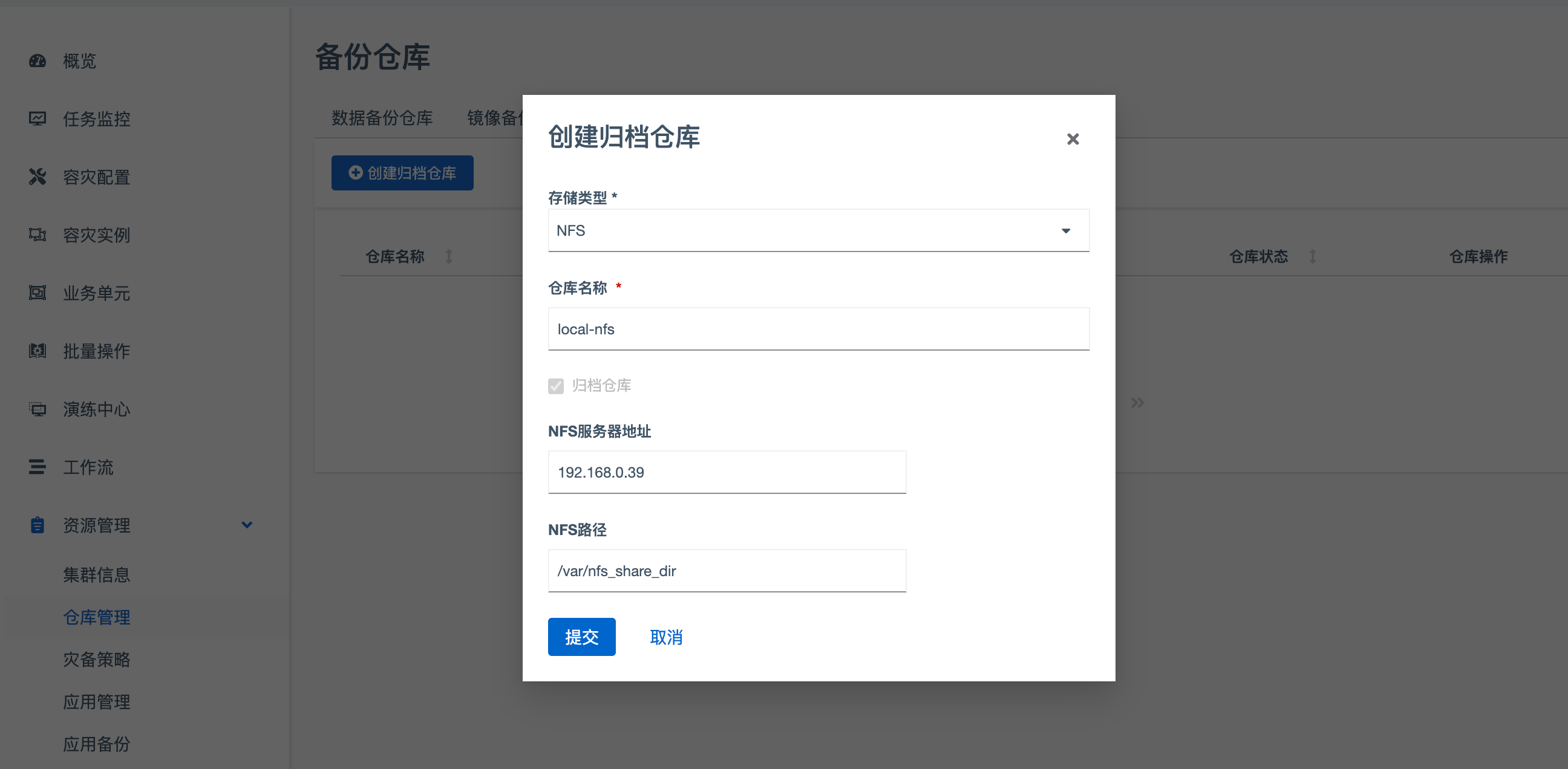Viewport: 1568px width, 769px height.
Task: Click the 工作流 list icon
Action: coord(37,467)
